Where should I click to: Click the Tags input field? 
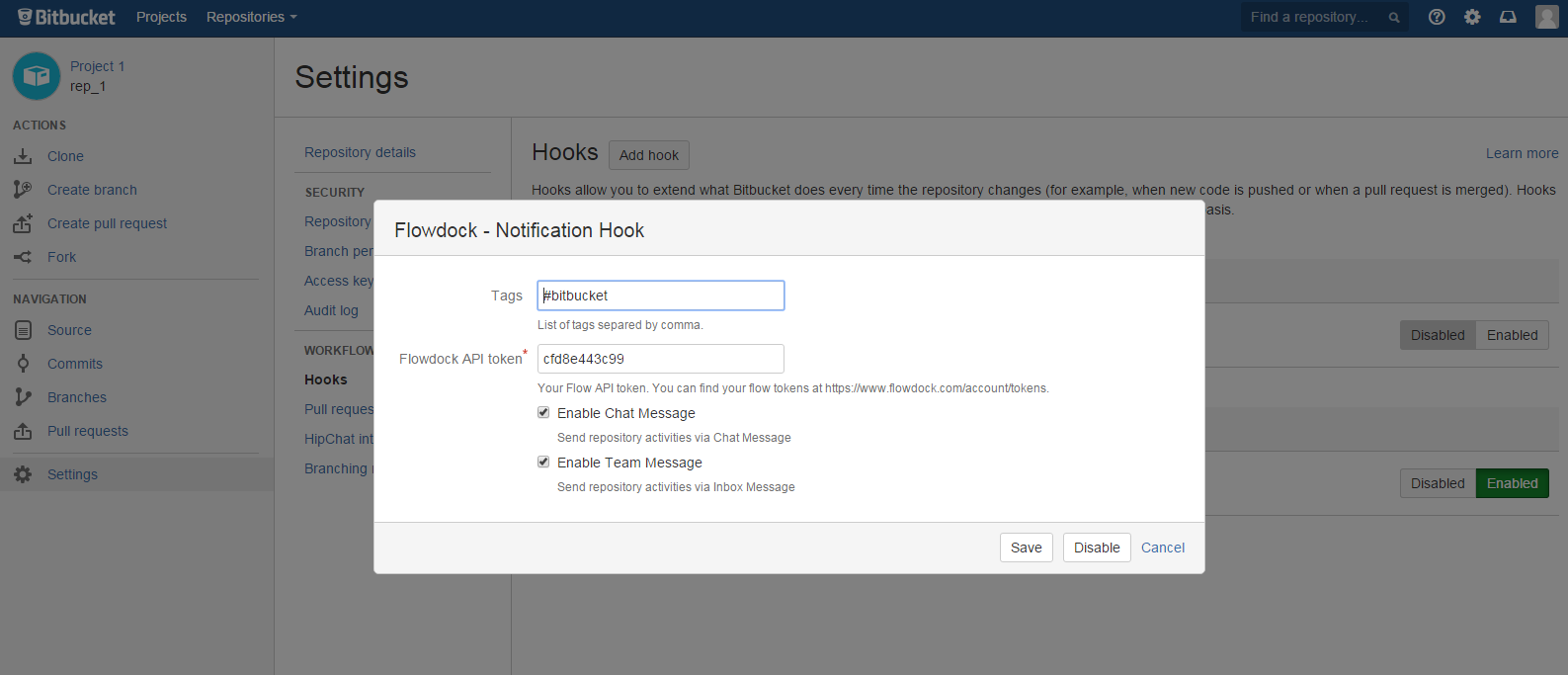click(661, 295)
